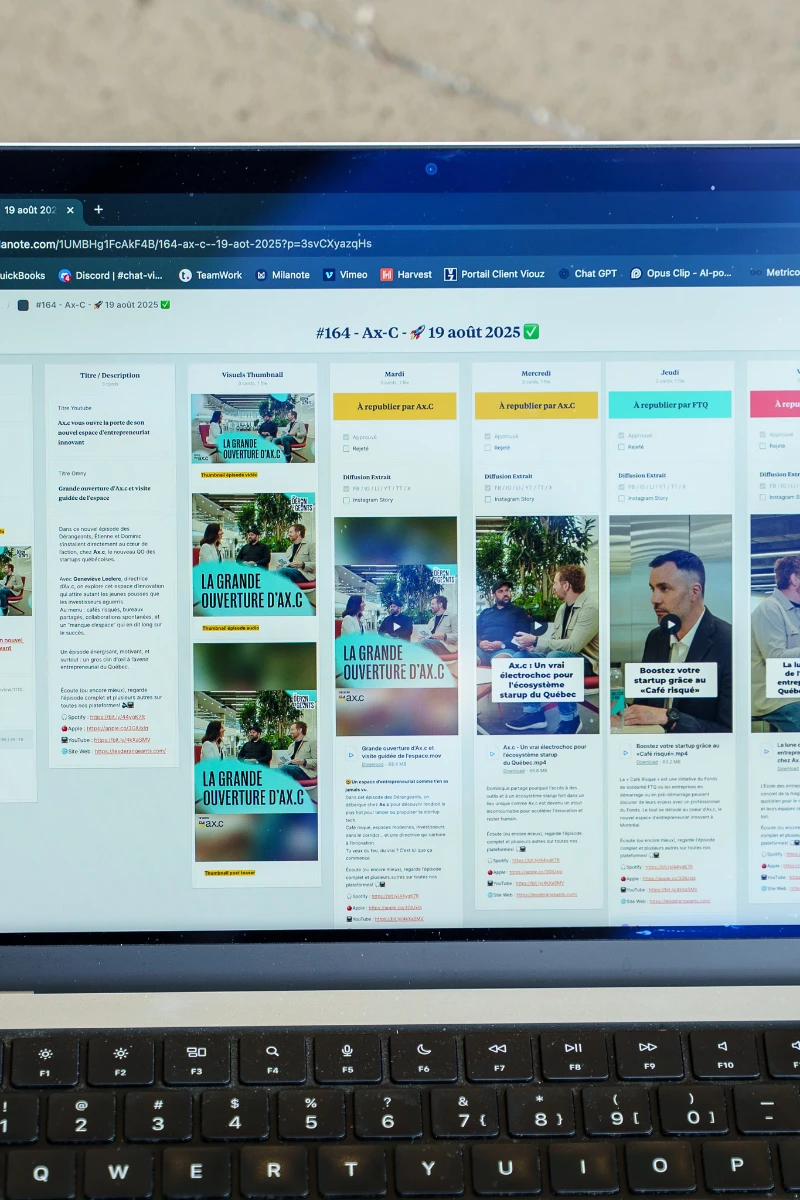800x1200 pixels.
Task: Open the Opus Clip bookmark
Action: (681, 273)
